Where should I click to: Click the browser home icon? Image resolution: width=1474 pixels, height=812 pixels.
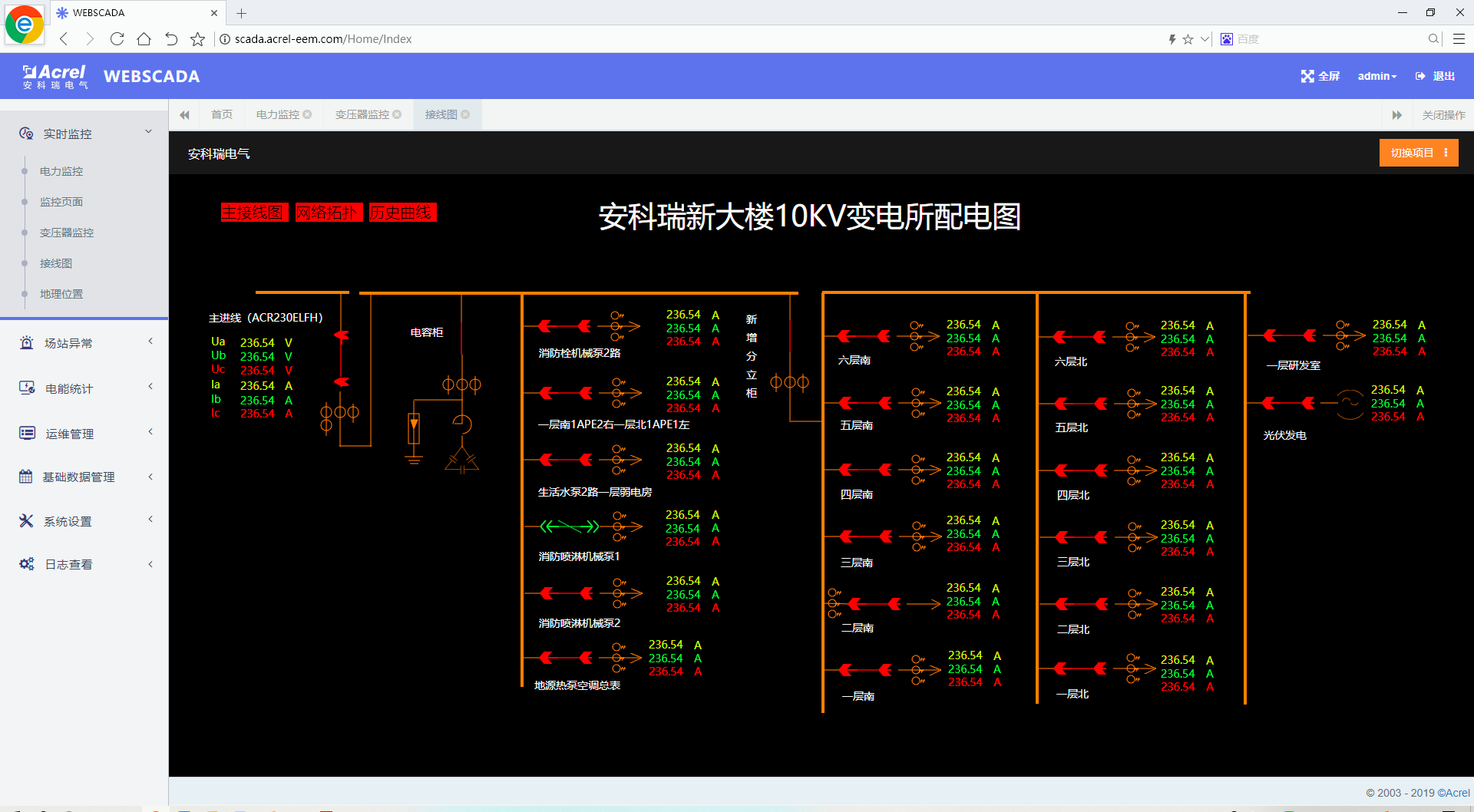[x=144, y=38]
